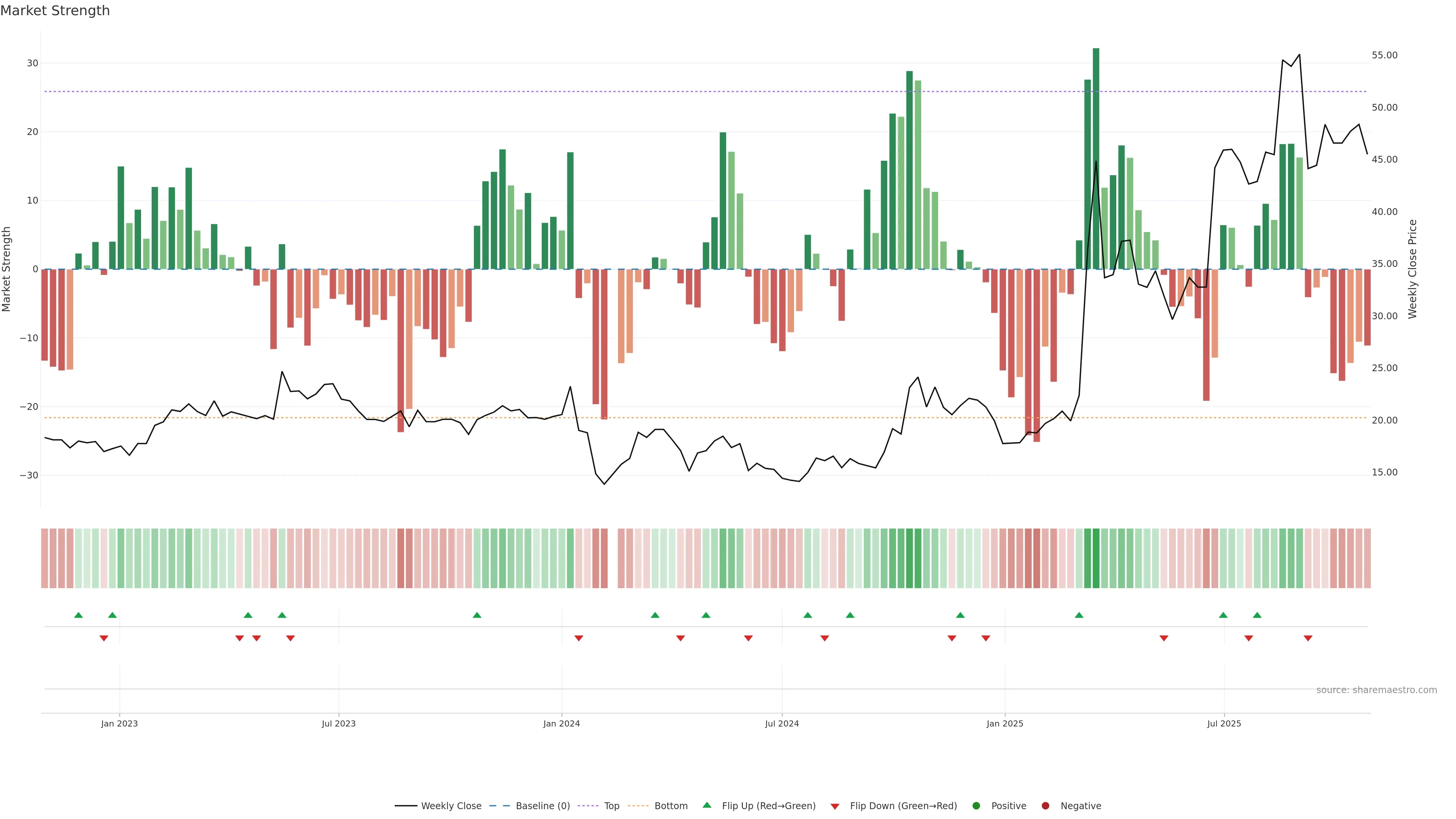Viewport: 1456px width, 819px height.
Task: Select the rightmost green flip-up triangle marker
Action: click(1257, 615)
